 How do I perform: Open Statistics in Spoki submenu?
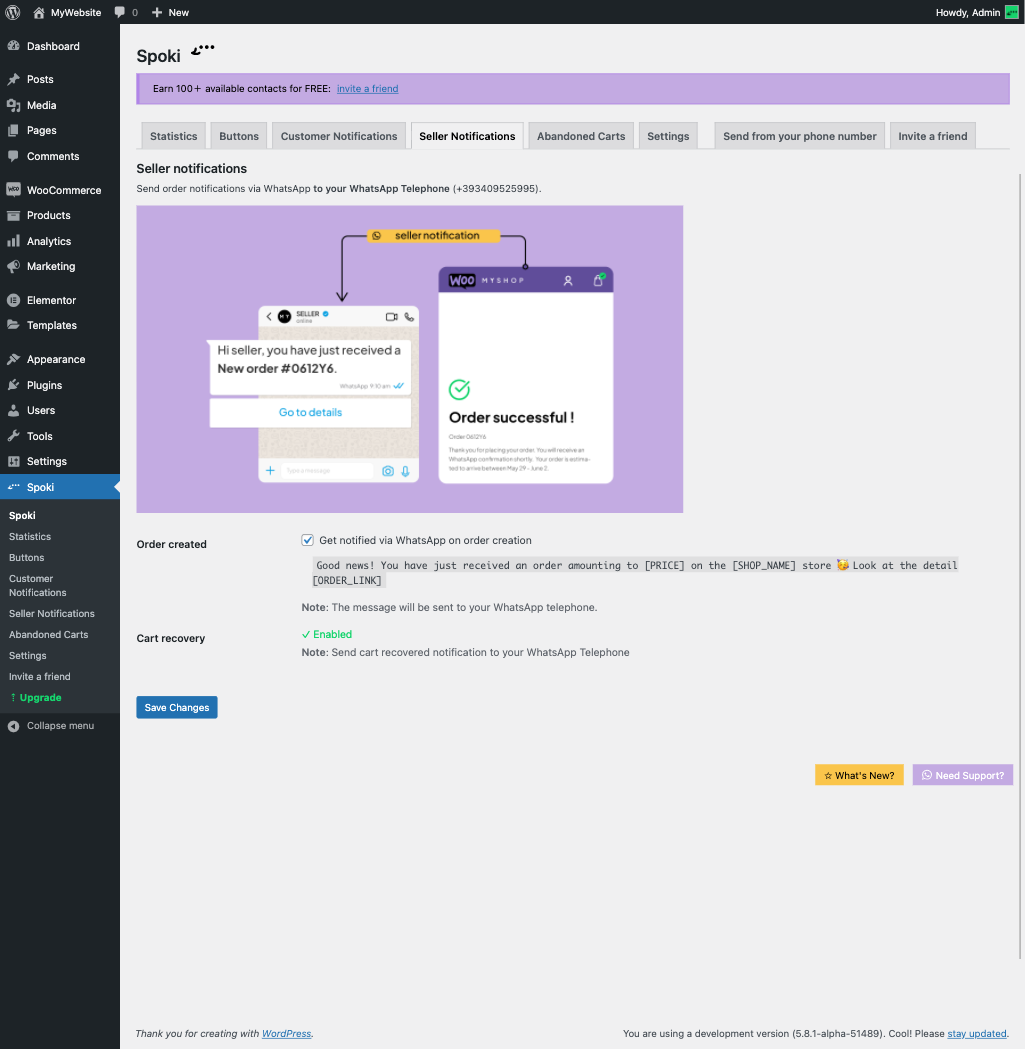pos(29,537)
